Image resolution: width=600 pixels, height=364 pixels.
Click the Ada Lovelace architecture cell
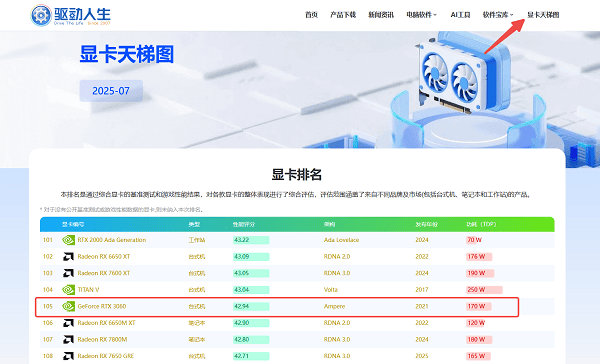pyautogui.click(x=341, y=240)
